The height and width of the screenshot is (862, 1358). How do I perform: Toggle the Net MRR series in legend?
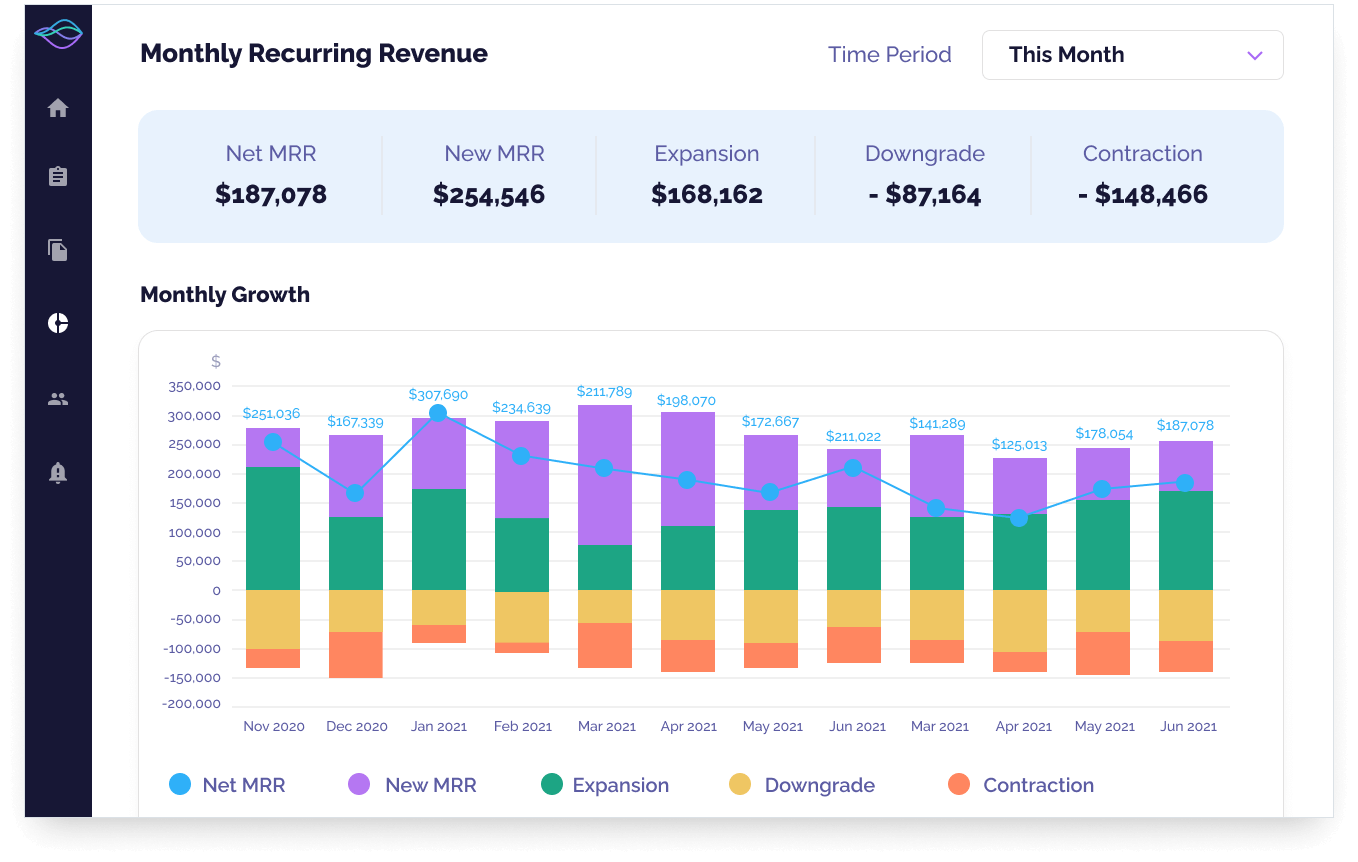227,785
